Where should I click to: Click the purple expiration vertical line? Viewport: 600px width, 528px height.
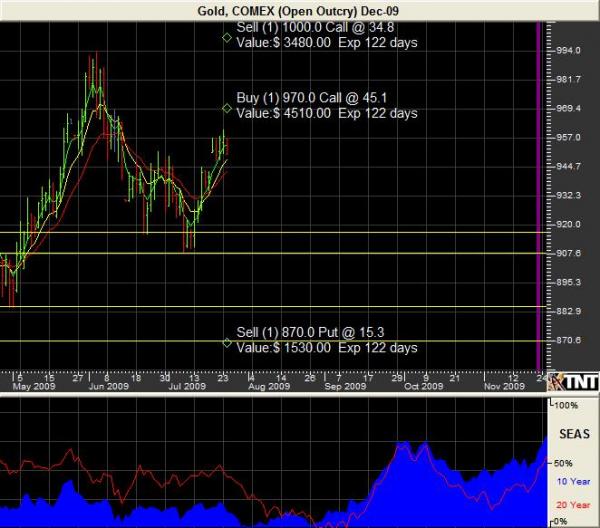click(x=540, y=200)
